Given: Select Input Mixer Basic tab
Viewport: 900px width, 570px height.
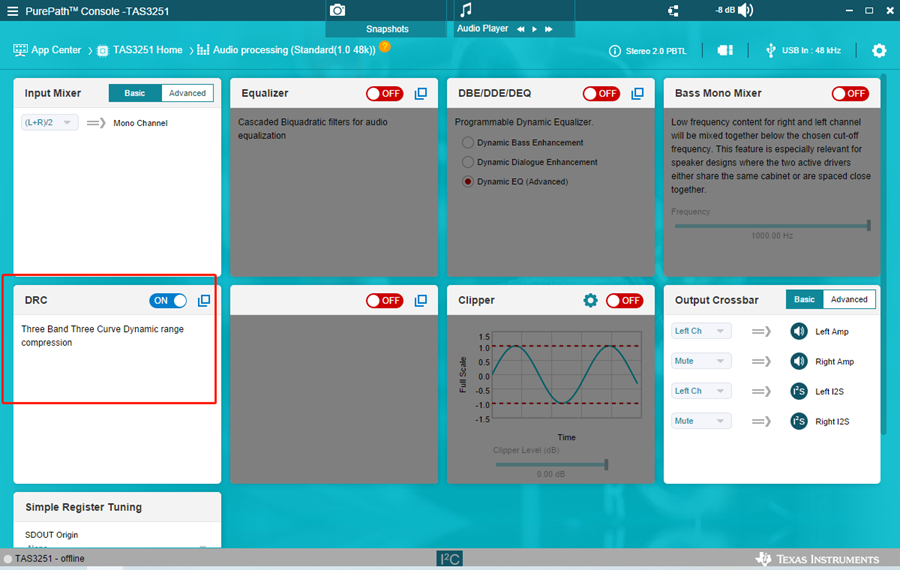Looking at the screenshot, I should [x=135, y=93].
